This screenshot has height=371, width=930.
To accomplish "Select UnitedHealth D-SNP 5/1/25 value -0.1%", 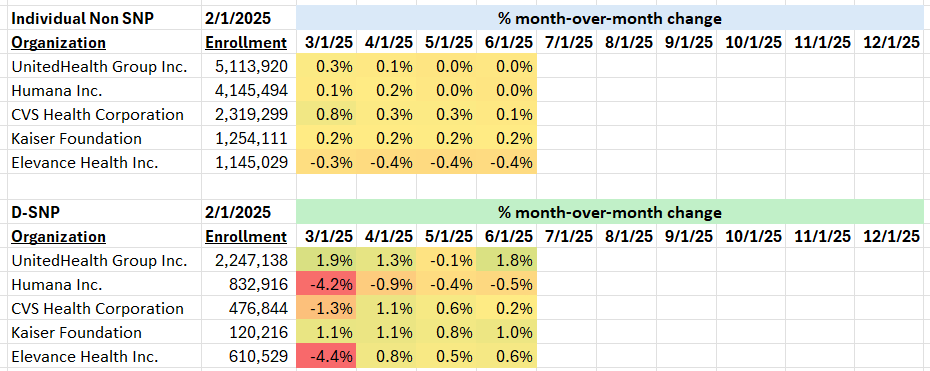I will click(446, 260).
